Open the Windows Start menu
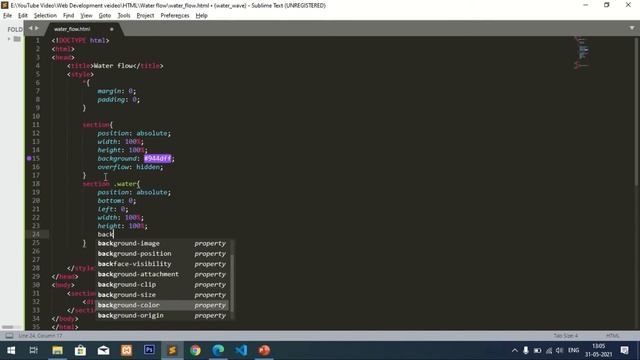640x360 pixels. [x=11, y=350]
